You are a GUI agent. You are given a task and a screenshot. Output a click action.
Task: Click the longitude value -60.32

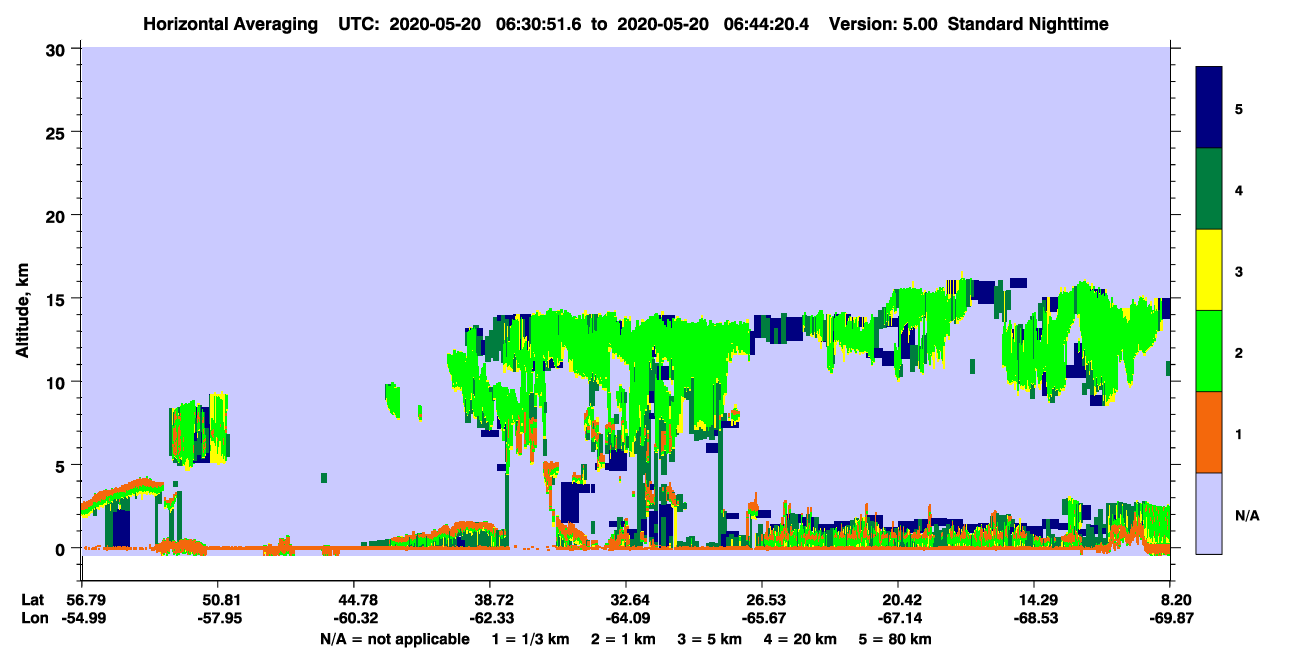[354, 619]
